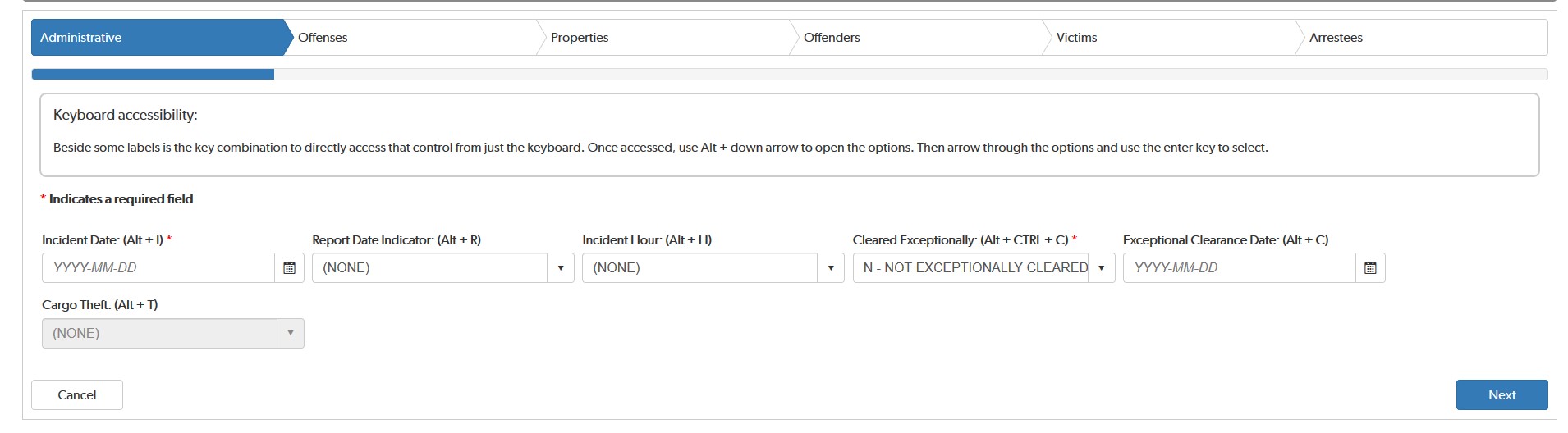
Task: Go to the Properties step tab
Action: tap(580, 38)
